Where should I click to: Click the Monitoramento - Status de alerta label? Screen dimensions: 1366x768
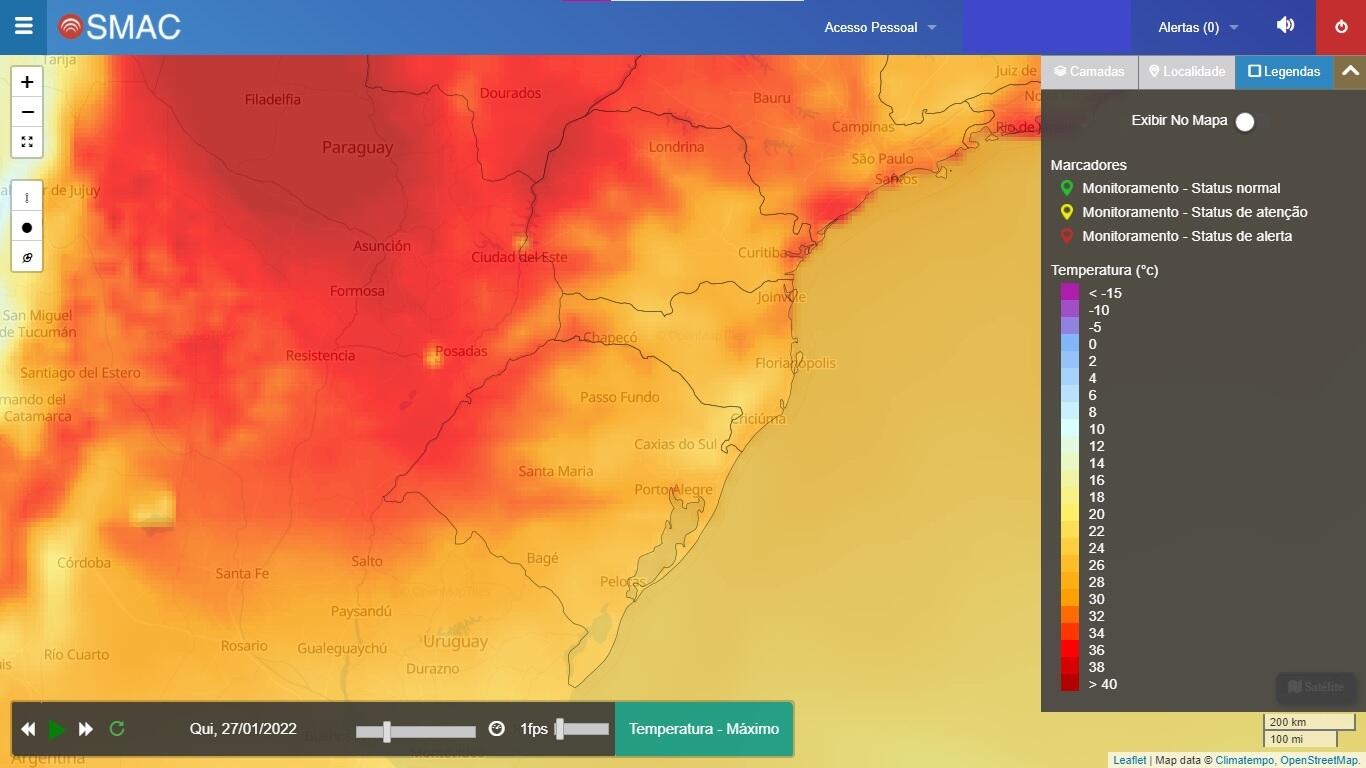1187,236
